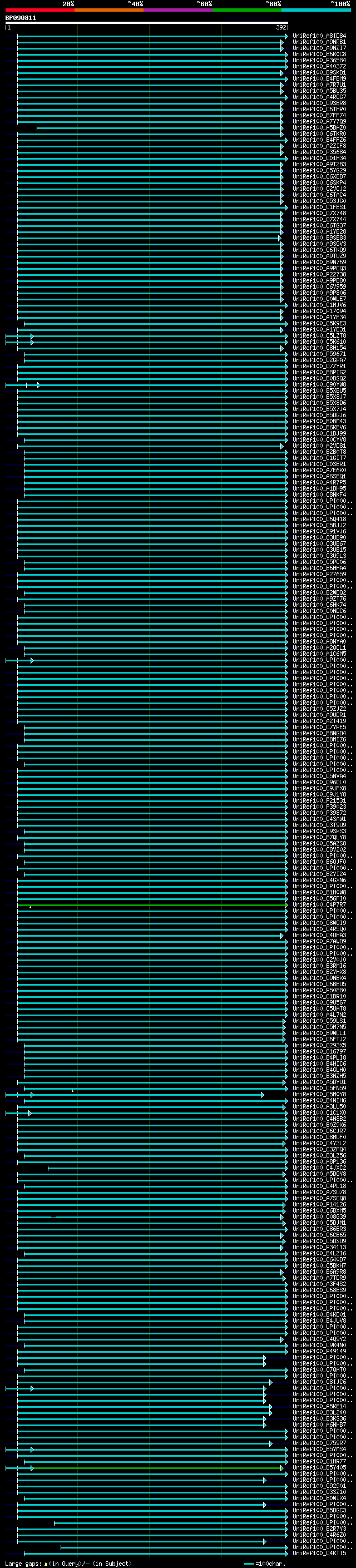This screenshot has width=356, height=1568.
Task: Click the orange ~40% legend segment
Action: point(109,10)
